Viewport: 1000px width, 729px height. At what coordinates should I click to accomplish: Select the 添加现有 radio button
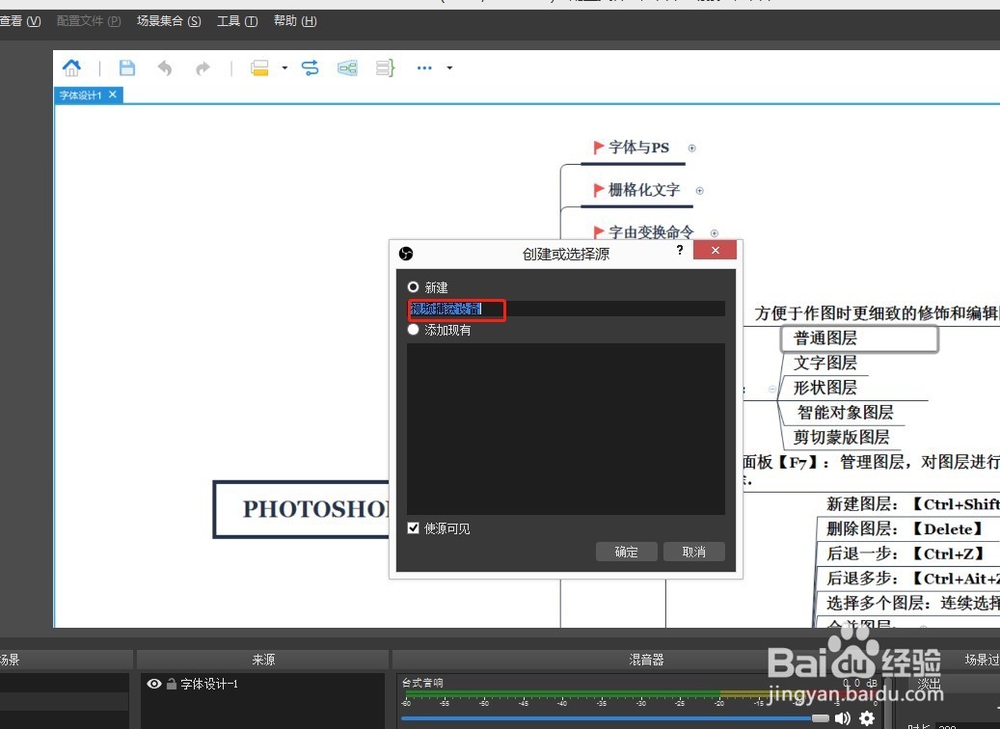(413, 329)
